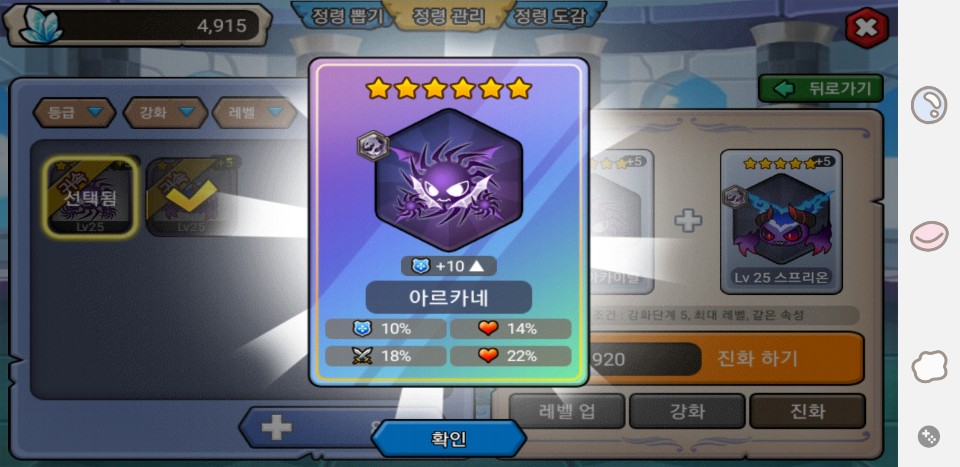Select the Lv 25 스프리온 spirit card
Viewport: 960px width, 467px height.
click(781, 222)
